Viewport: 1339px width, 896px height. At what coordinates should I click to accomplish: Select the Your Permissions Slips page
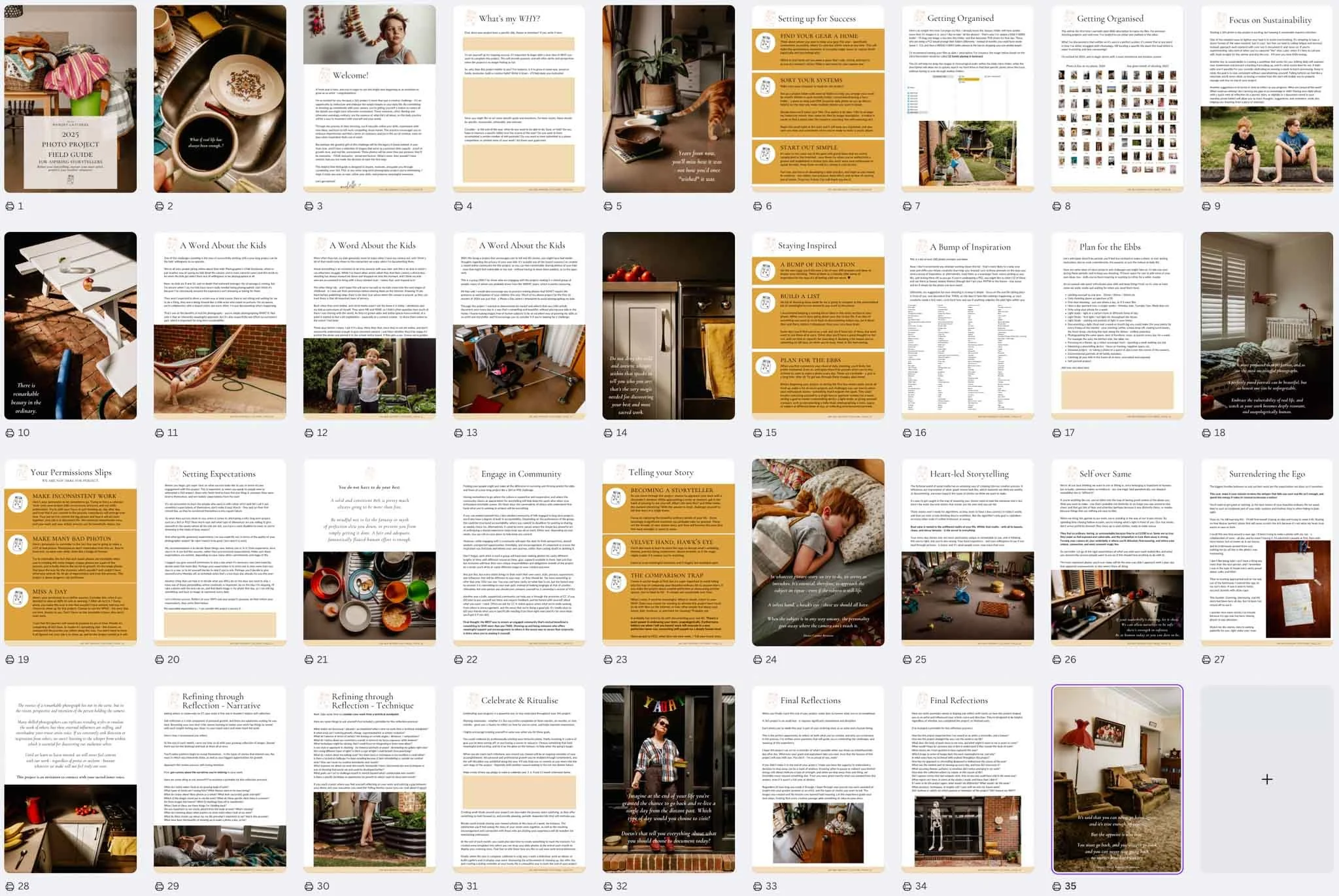(71, 552)
